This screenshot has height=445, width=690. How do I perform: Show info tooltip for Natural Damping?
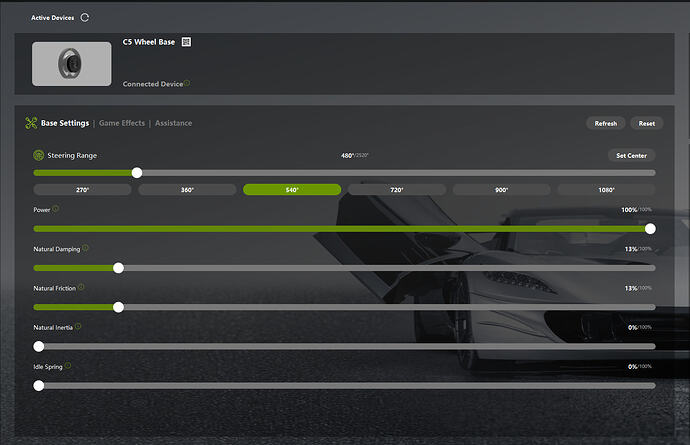pyautogui.click(x=85, y=248)
